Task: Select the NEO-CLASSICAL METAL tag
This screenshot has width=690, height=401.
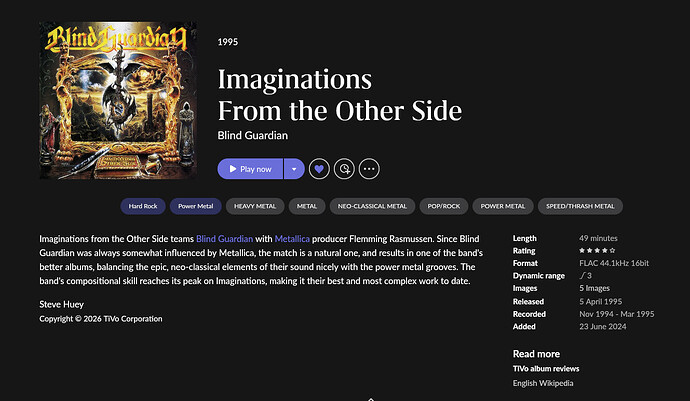Action: (372, 206)
